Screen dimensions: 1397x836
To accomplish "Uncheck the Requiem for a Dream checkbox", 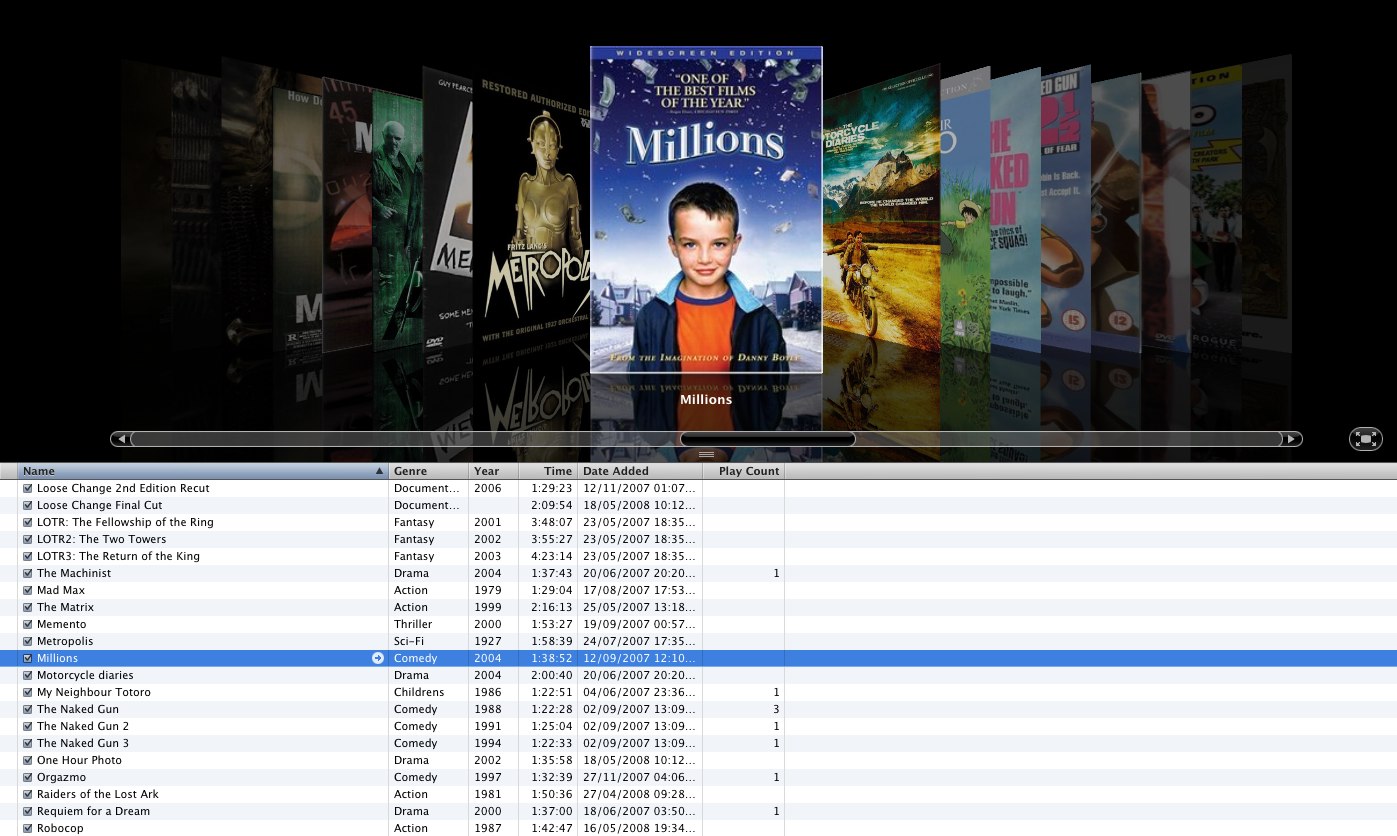I will pos(28,811).
